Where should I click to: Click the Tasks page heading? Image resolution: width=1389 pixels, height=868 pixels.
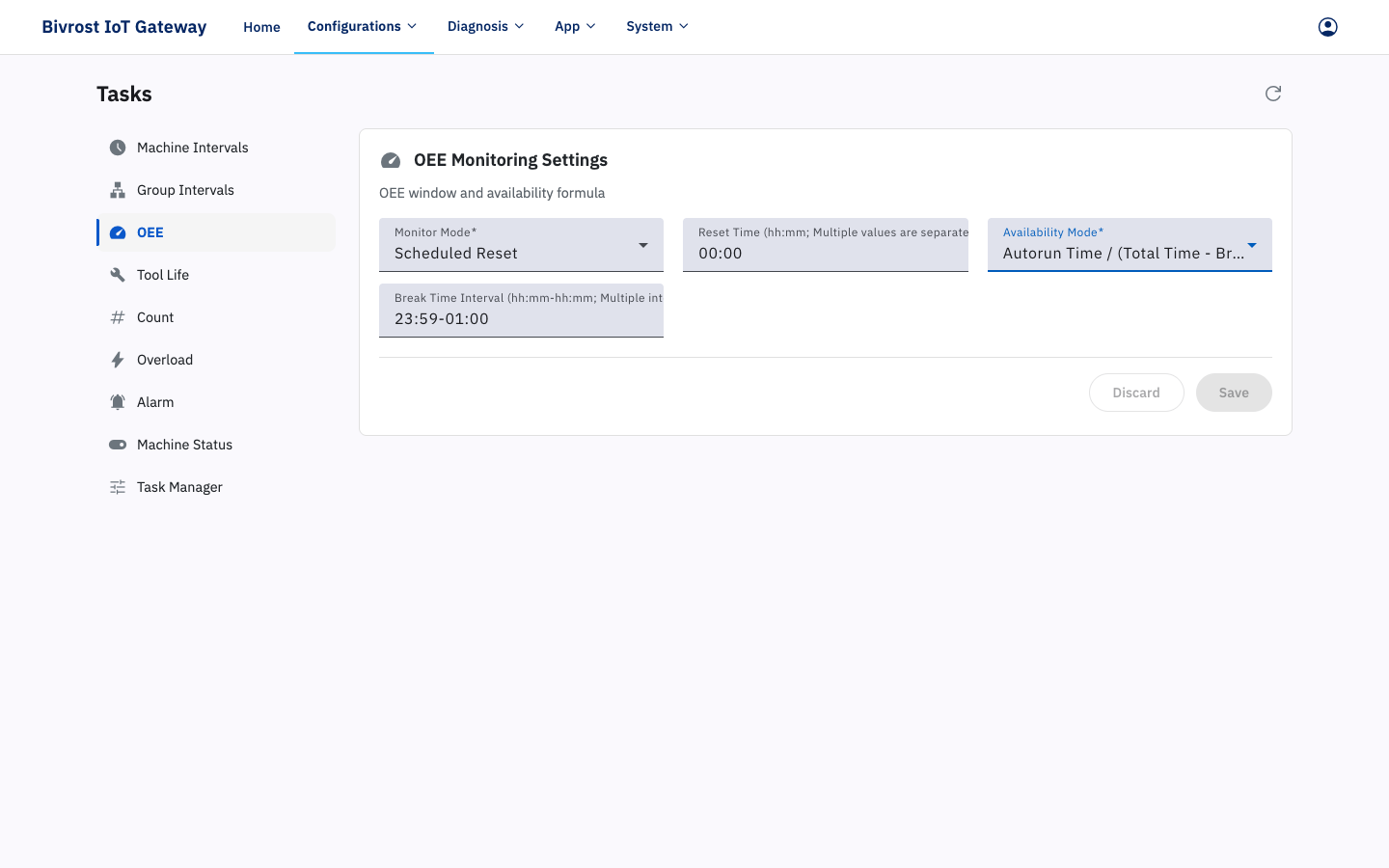click(124, 94)
